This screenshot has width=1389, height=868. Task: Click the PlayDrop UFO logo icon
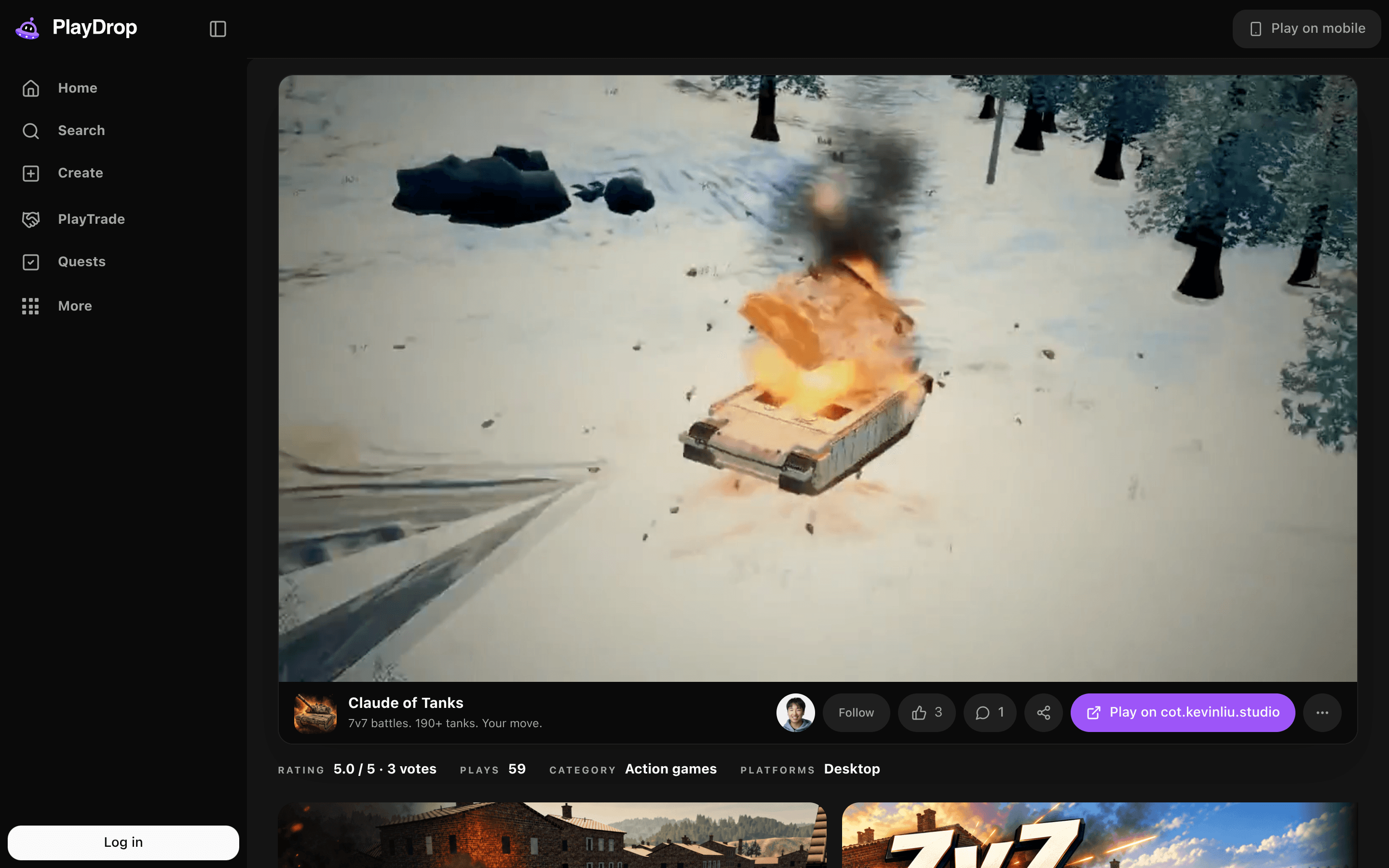27,28
